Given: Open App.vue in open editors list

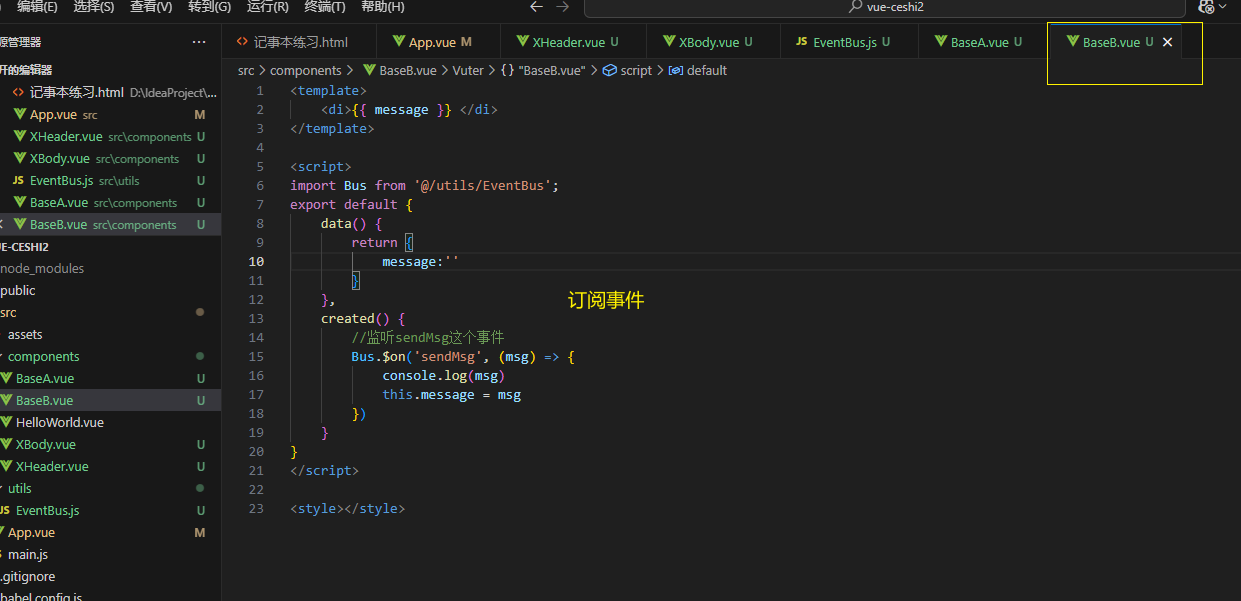Looking at the screenshot, I should 110,114.
